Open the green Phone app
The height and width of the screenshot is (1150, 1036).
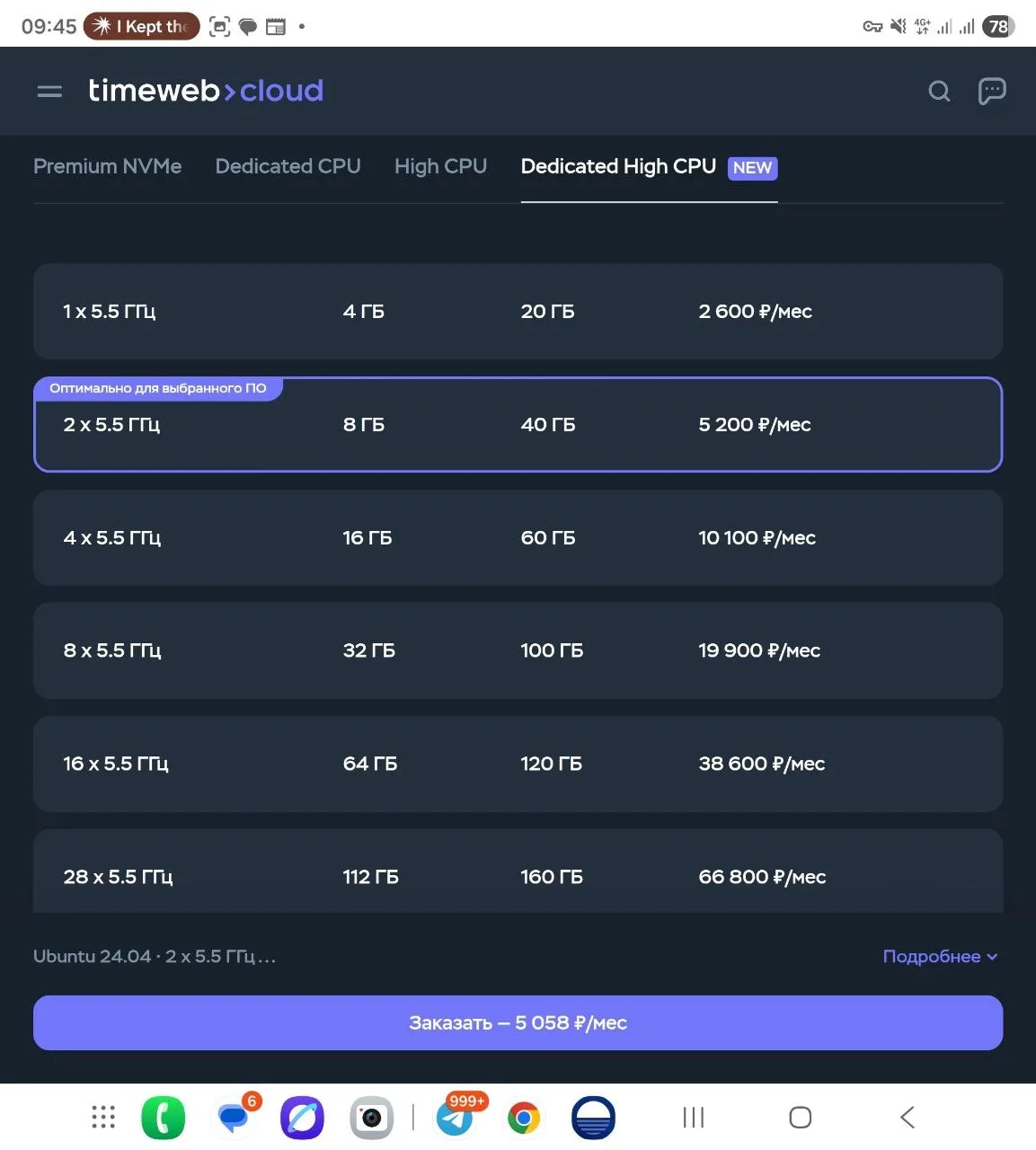click(x=164, y=1119)
